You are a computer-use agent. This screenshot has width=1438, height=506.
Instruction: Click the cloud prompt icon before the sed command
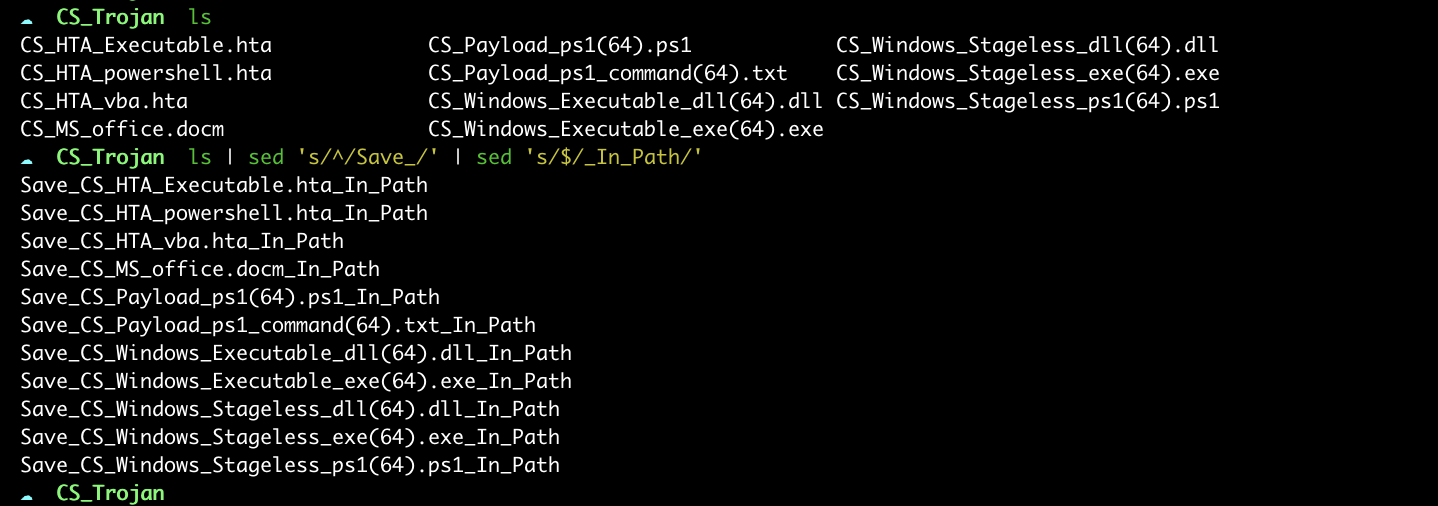(27, 158)
